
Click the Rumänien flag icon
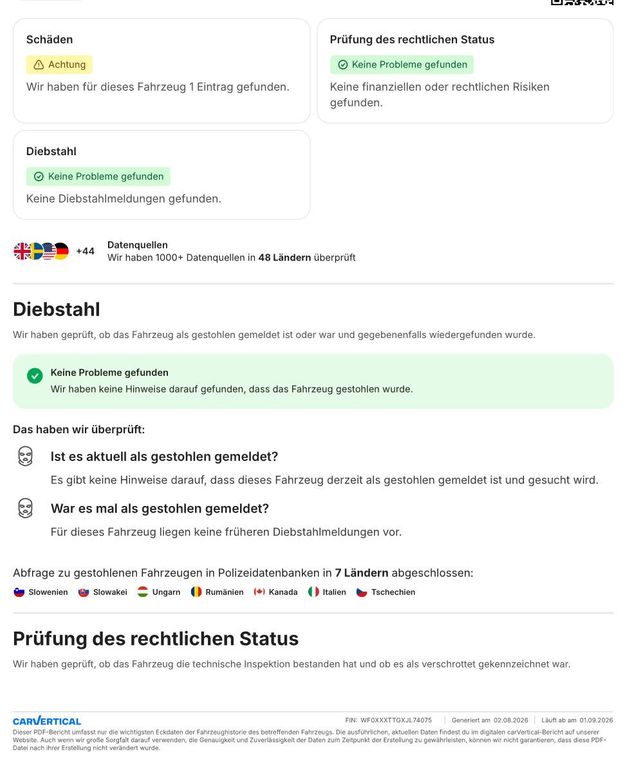point(196,592)
